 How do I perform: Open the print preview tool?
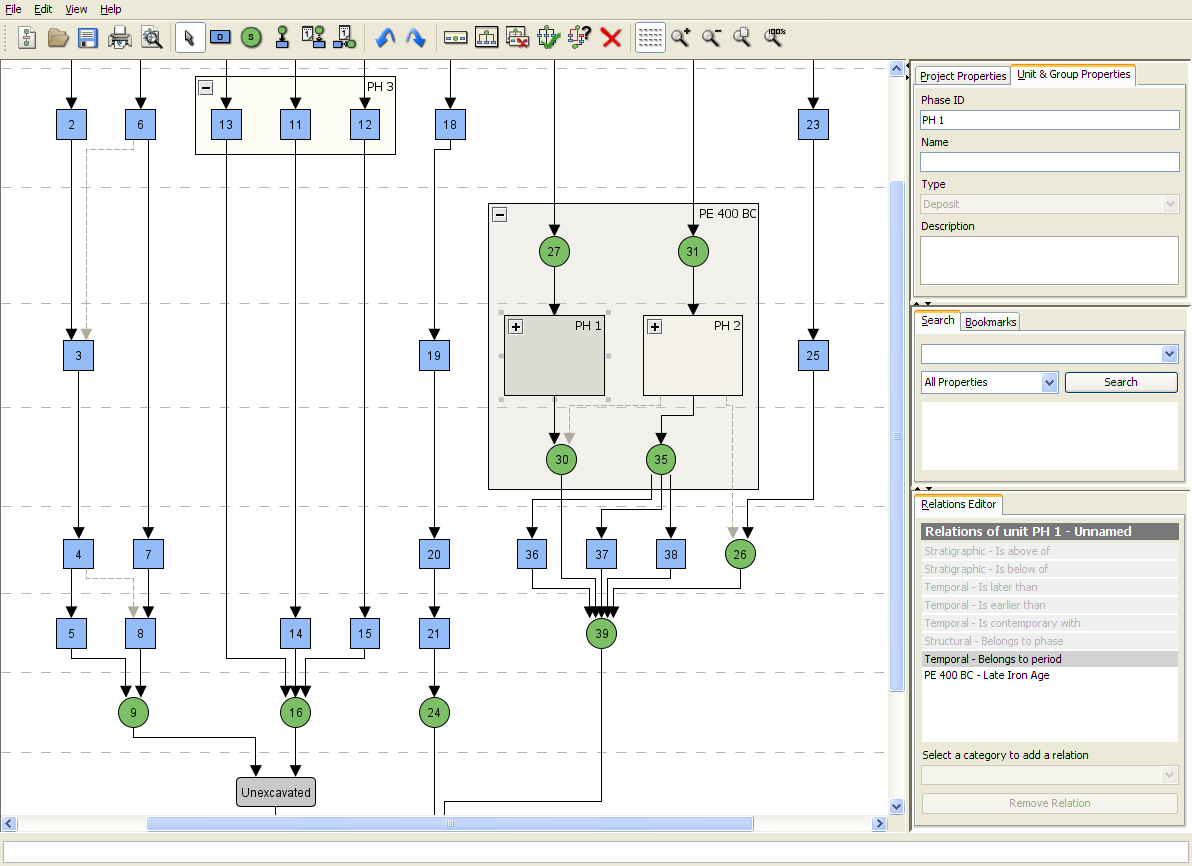(x=152, y=37)
